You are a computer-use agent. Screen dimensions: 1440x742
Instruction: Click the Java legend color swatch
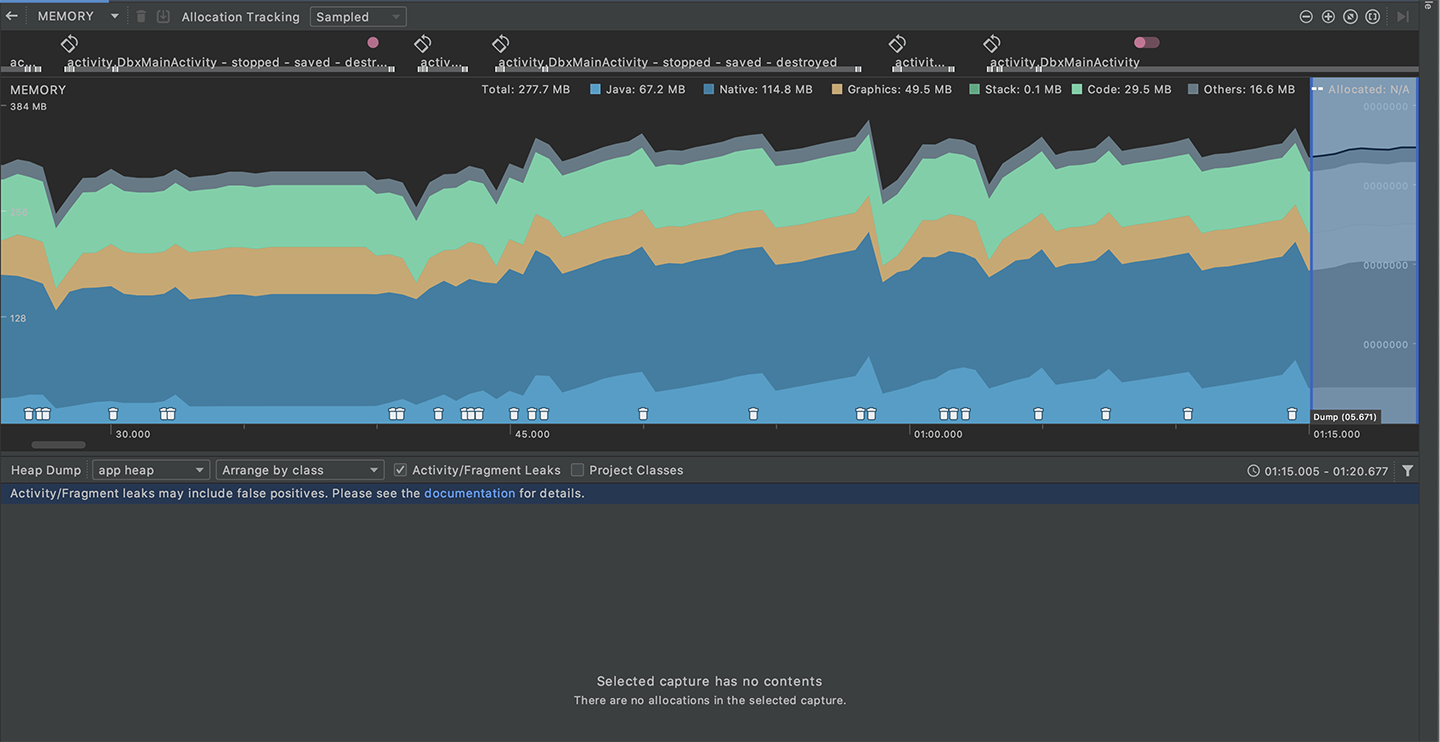point(596,90)
